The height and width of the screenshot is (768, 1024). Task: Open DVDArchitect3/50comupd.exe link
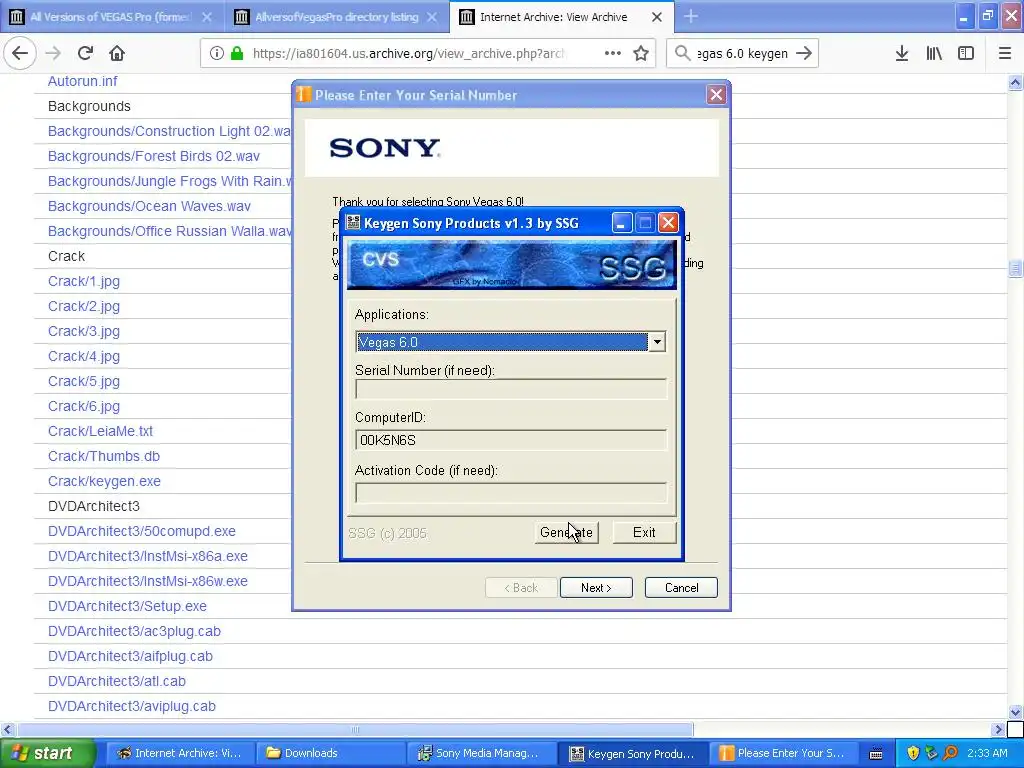pos(141,531)
